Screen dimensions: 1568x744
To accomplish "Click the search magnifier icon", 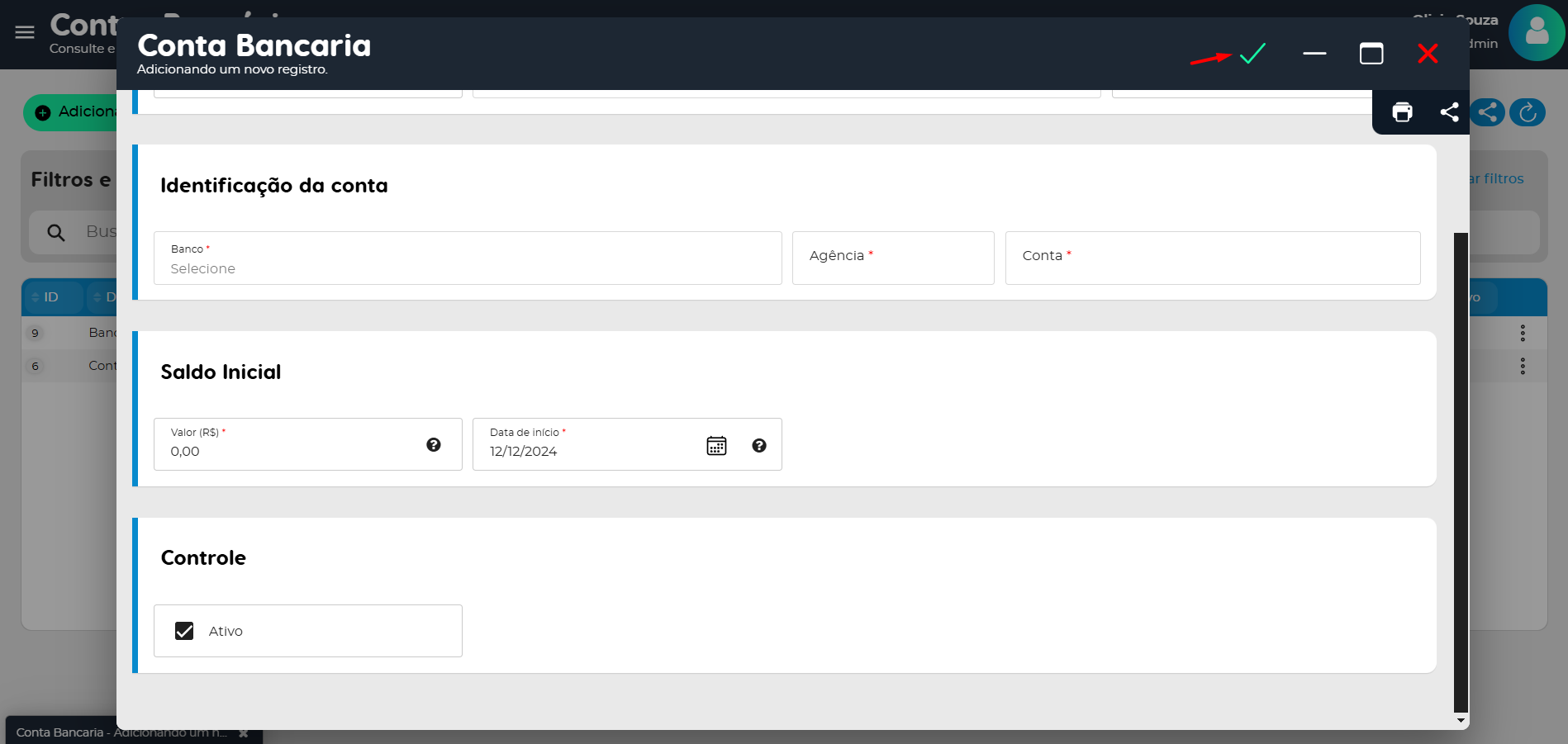I will click(x=56, y=233).
